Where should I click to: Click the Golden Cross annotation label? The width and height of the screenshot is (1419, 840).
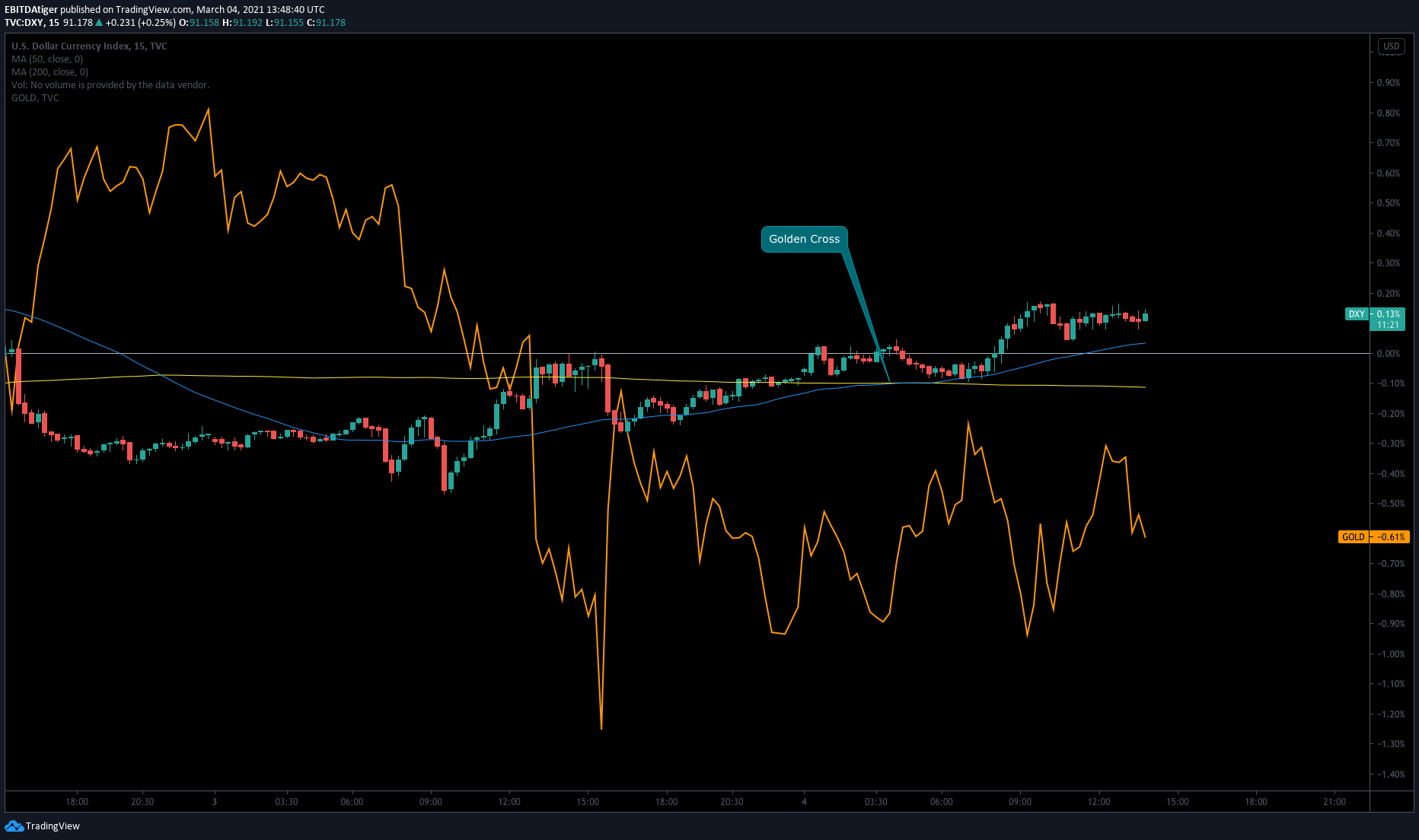[804, 239]
